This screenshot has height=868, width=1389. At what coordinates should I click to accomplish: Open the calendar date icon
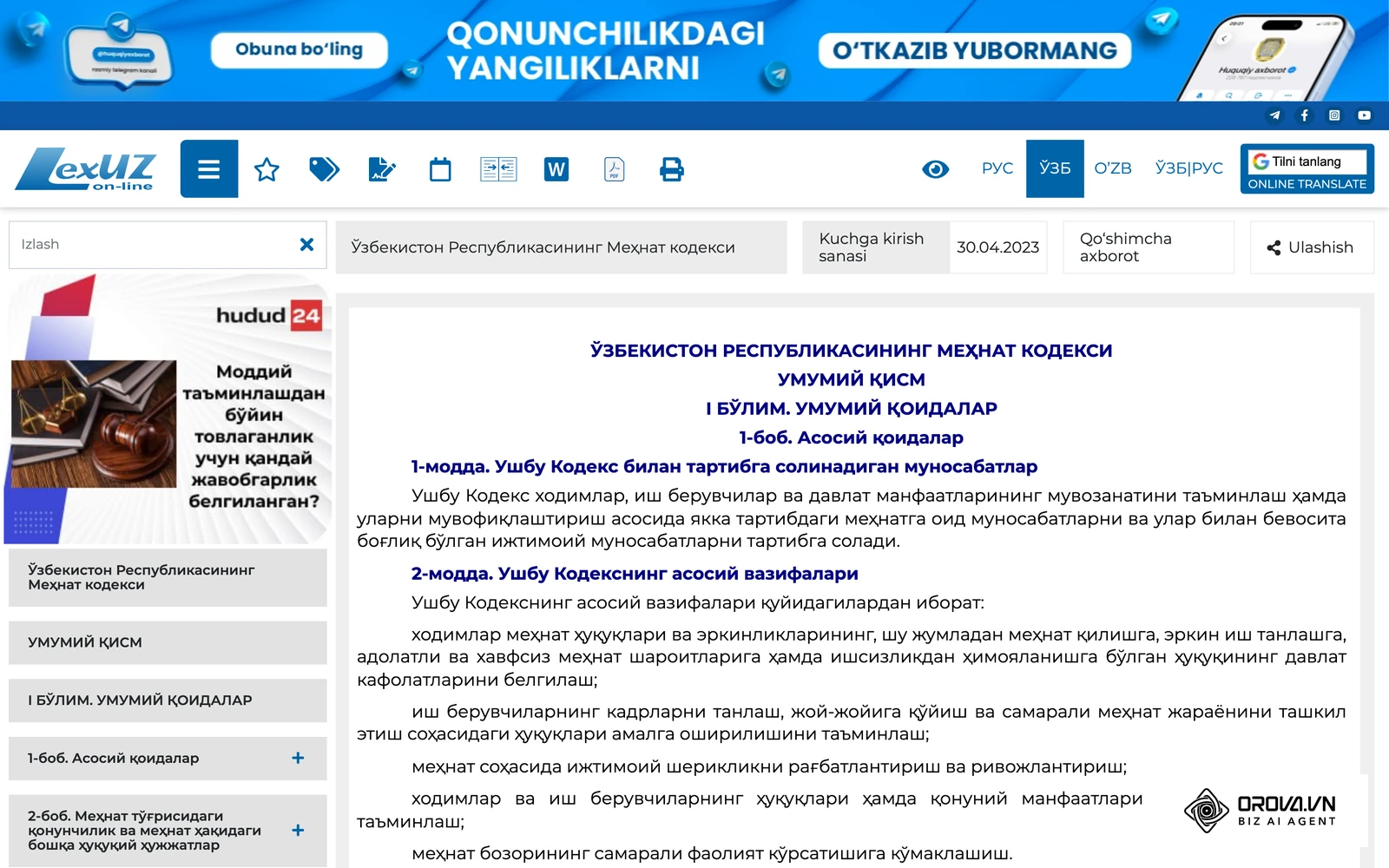tap(440, 169)
